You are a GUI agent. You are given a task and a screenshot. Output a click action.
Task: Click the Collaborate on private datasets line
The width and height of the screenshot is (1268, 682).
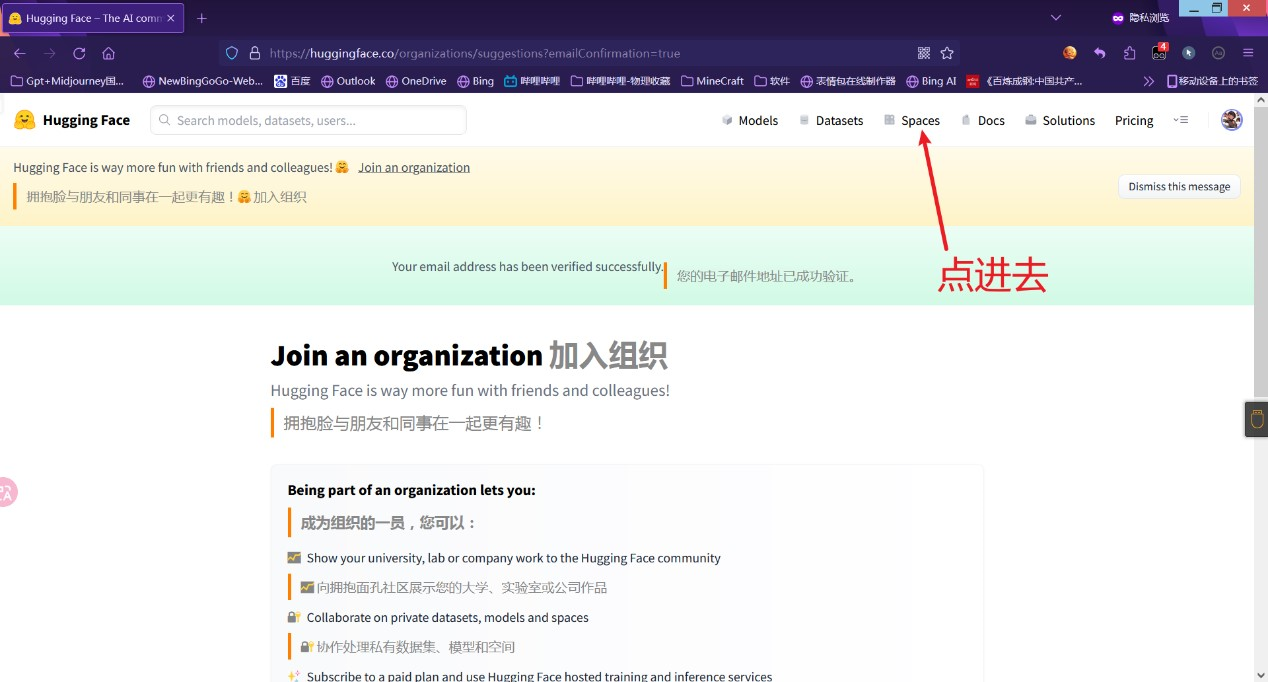point(447,617)
